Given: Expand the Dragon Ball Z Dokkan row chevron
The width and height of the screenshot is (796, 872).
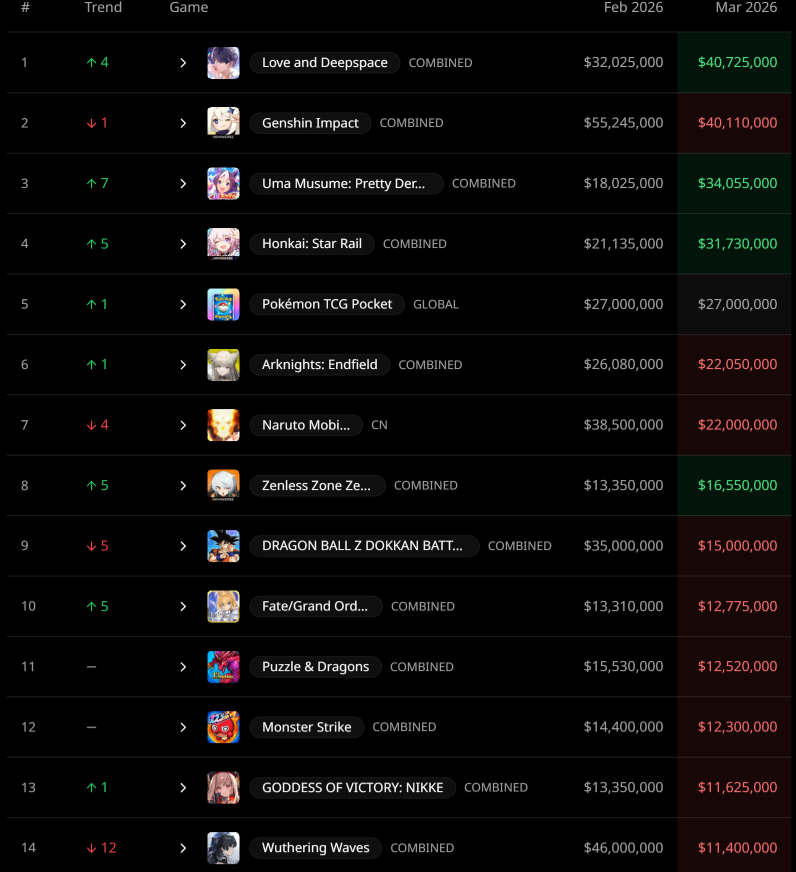Looking at the screenshot, I should coord(183,546).
